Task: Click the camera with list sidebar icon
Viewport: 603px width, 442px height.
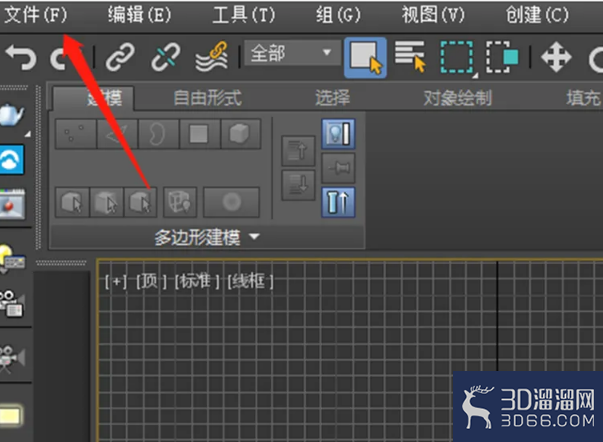Action: [x=12, y=304]
